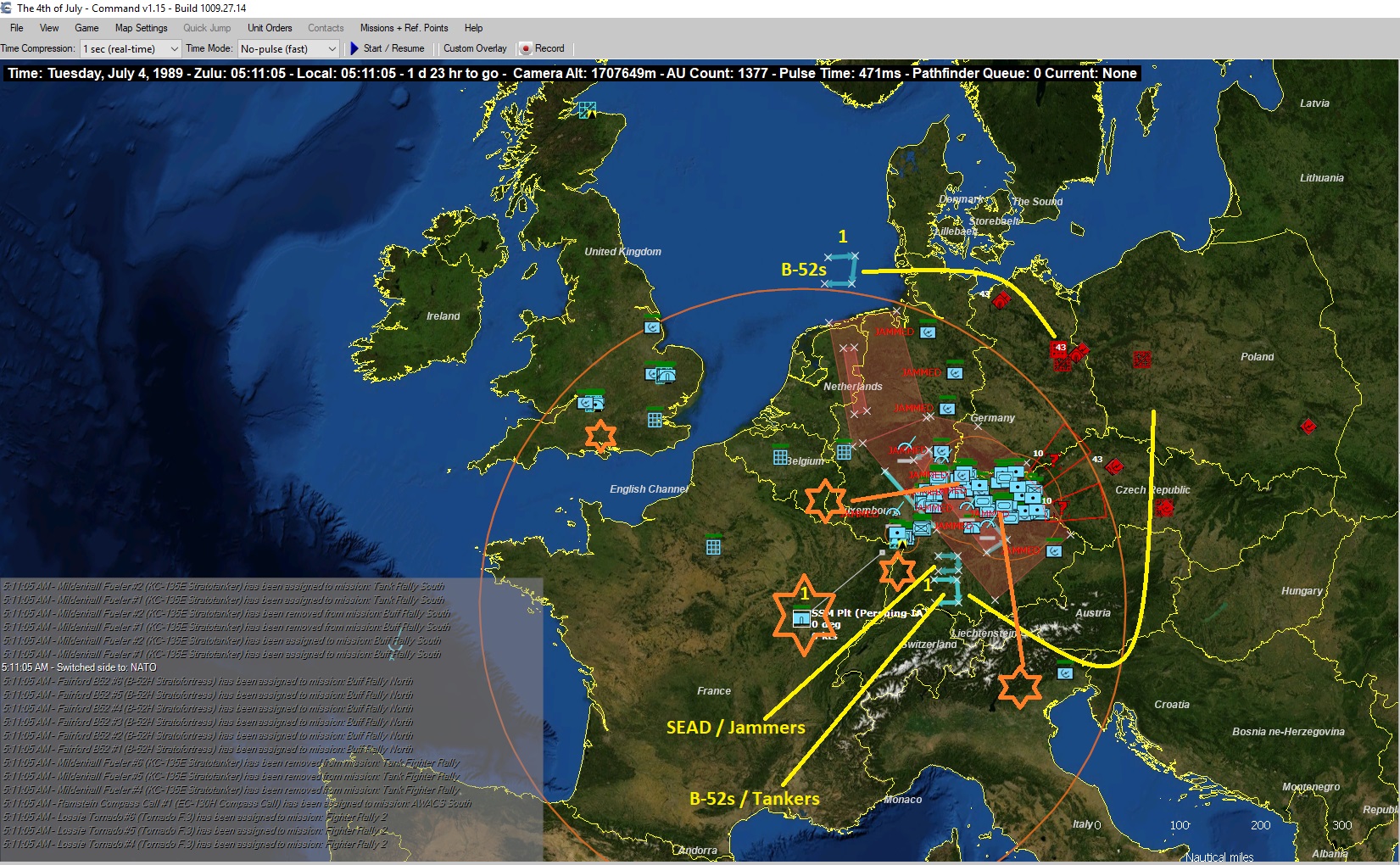Select the red hostile diamond in eastern Poland
Viewport: 1400px width, 865px height.
(x=1308, y=426)
